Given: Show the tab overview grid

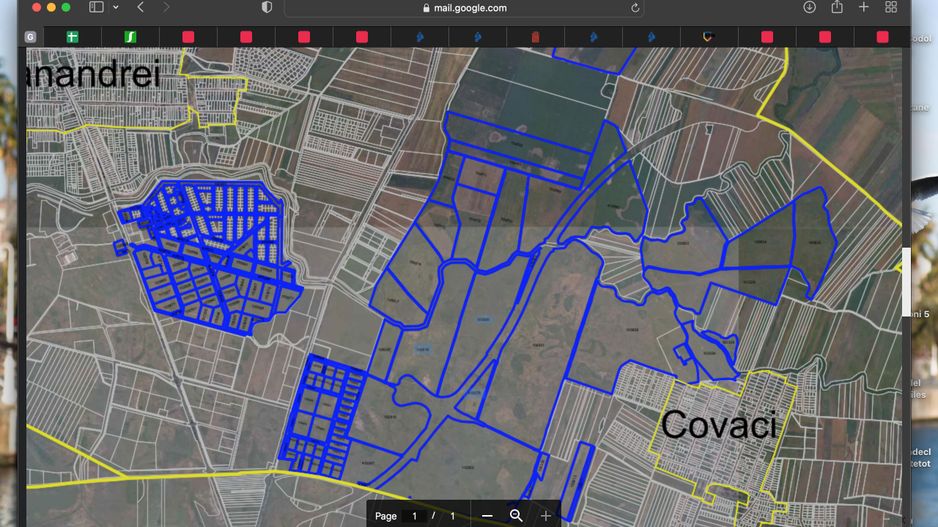Looking at the screenshot, I should 891,7.
